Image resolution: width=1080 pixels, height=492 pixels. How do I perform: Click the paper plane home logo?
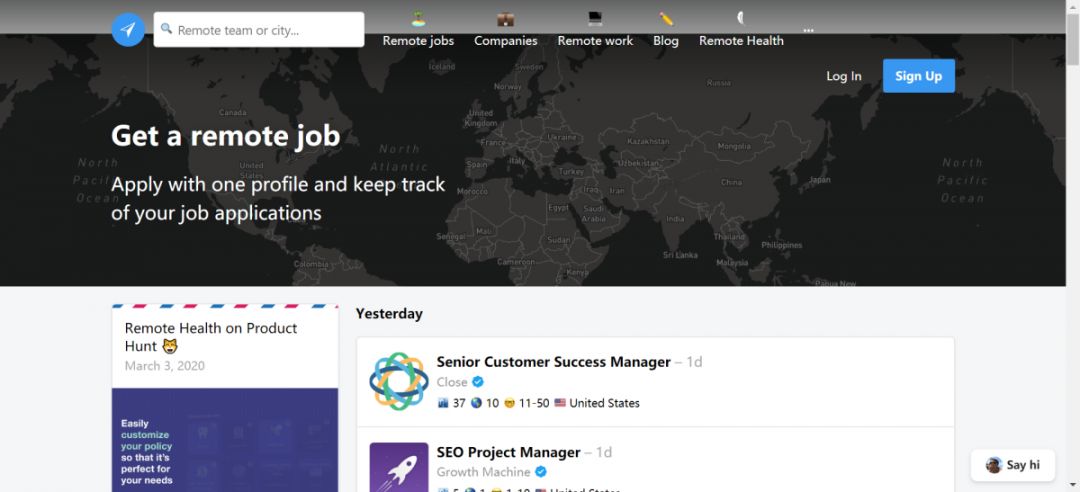(x=128, y=30)
